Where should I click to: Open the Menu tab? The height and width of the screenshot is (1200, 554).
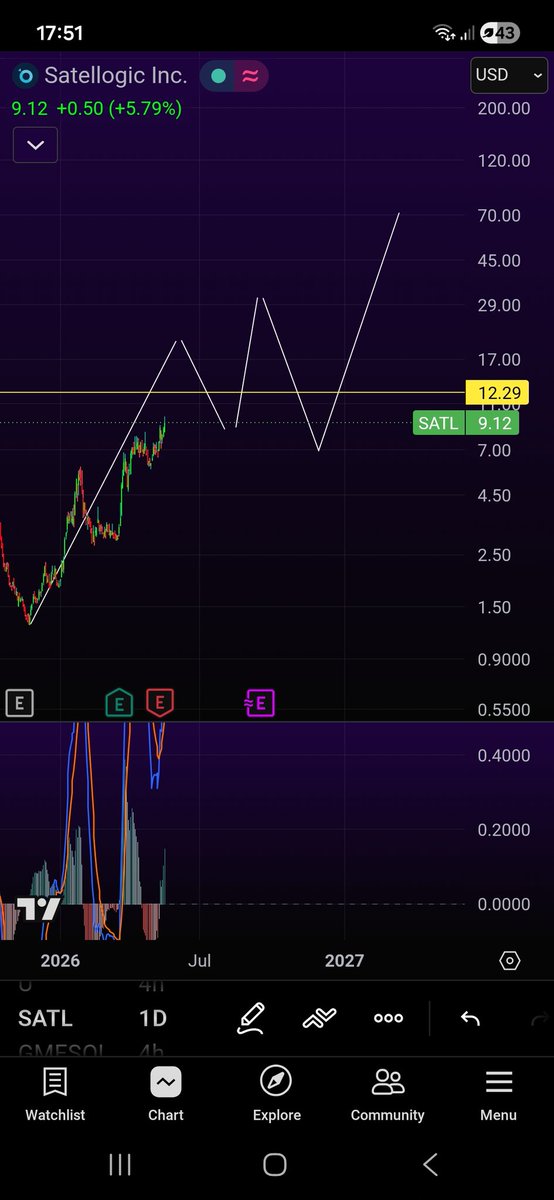click(498, 1094)
